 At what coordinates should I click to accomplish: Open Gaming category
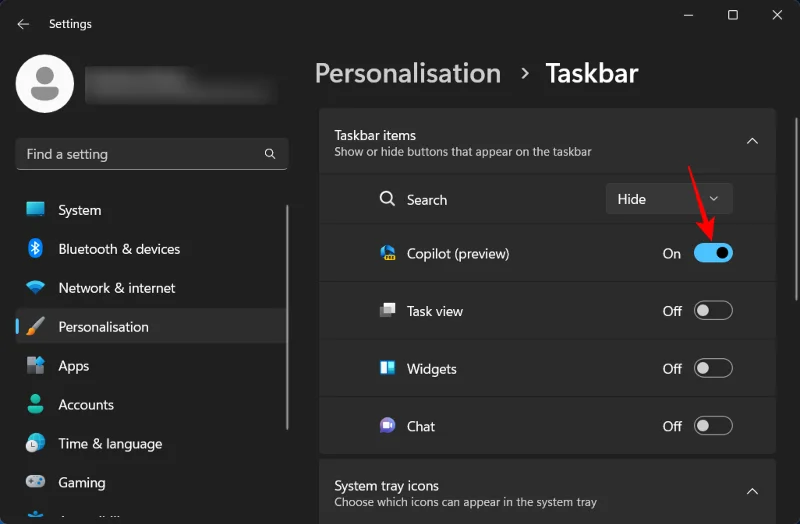151,482
